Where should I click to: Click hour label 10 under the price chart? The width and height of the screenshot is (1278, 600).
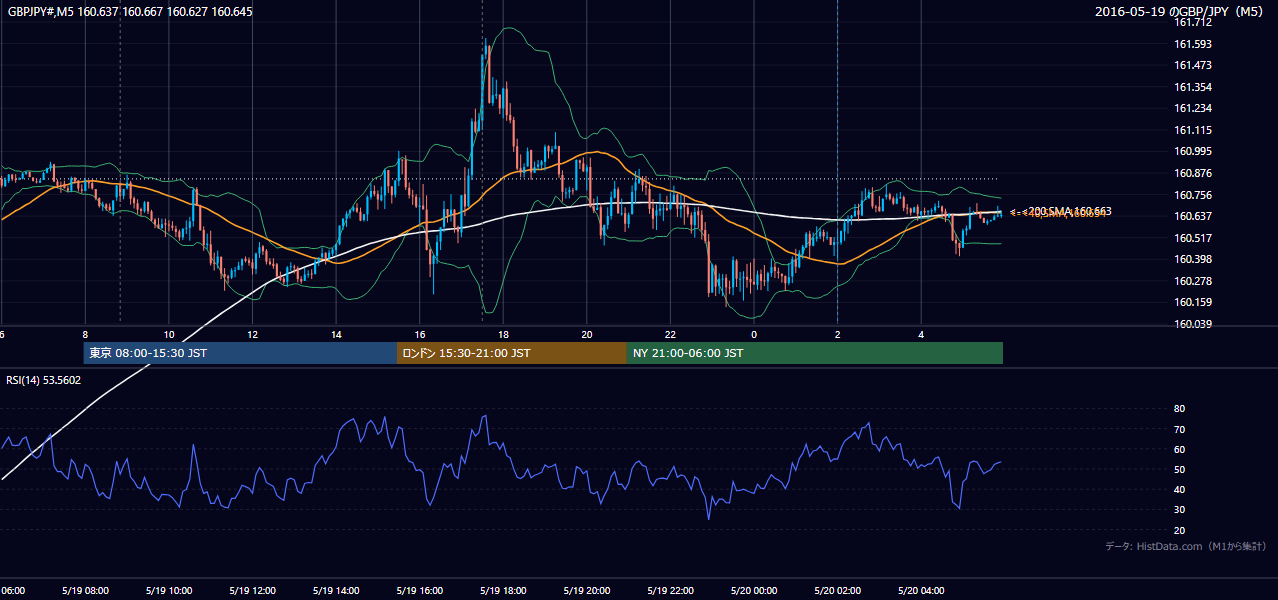pos(169,334)
